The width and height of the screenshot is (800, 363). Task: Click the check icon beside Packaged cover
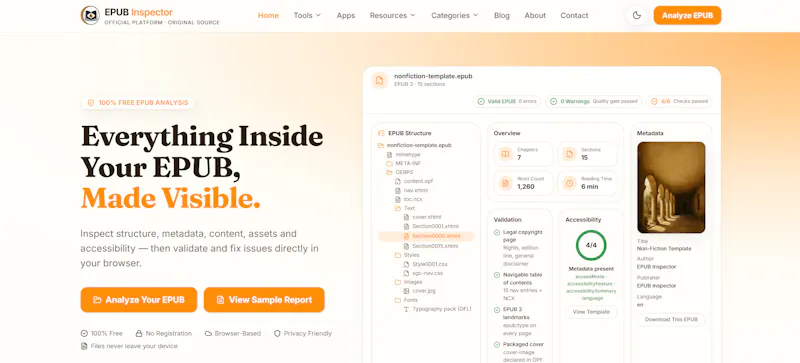(497, 345)
